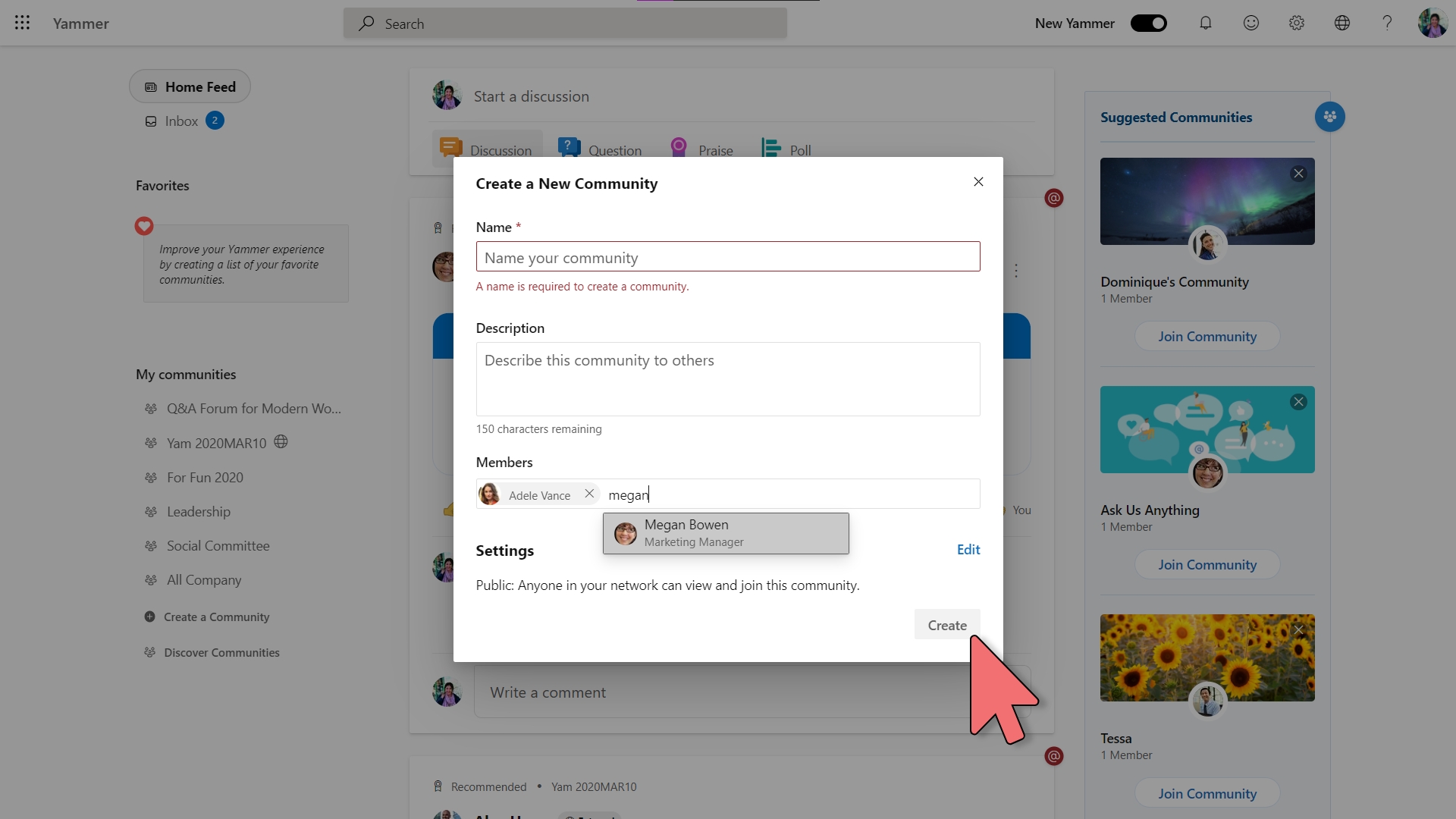Join the Tessa community
The height and width of the screenshot is (819, 1456).
(1207, 794)
